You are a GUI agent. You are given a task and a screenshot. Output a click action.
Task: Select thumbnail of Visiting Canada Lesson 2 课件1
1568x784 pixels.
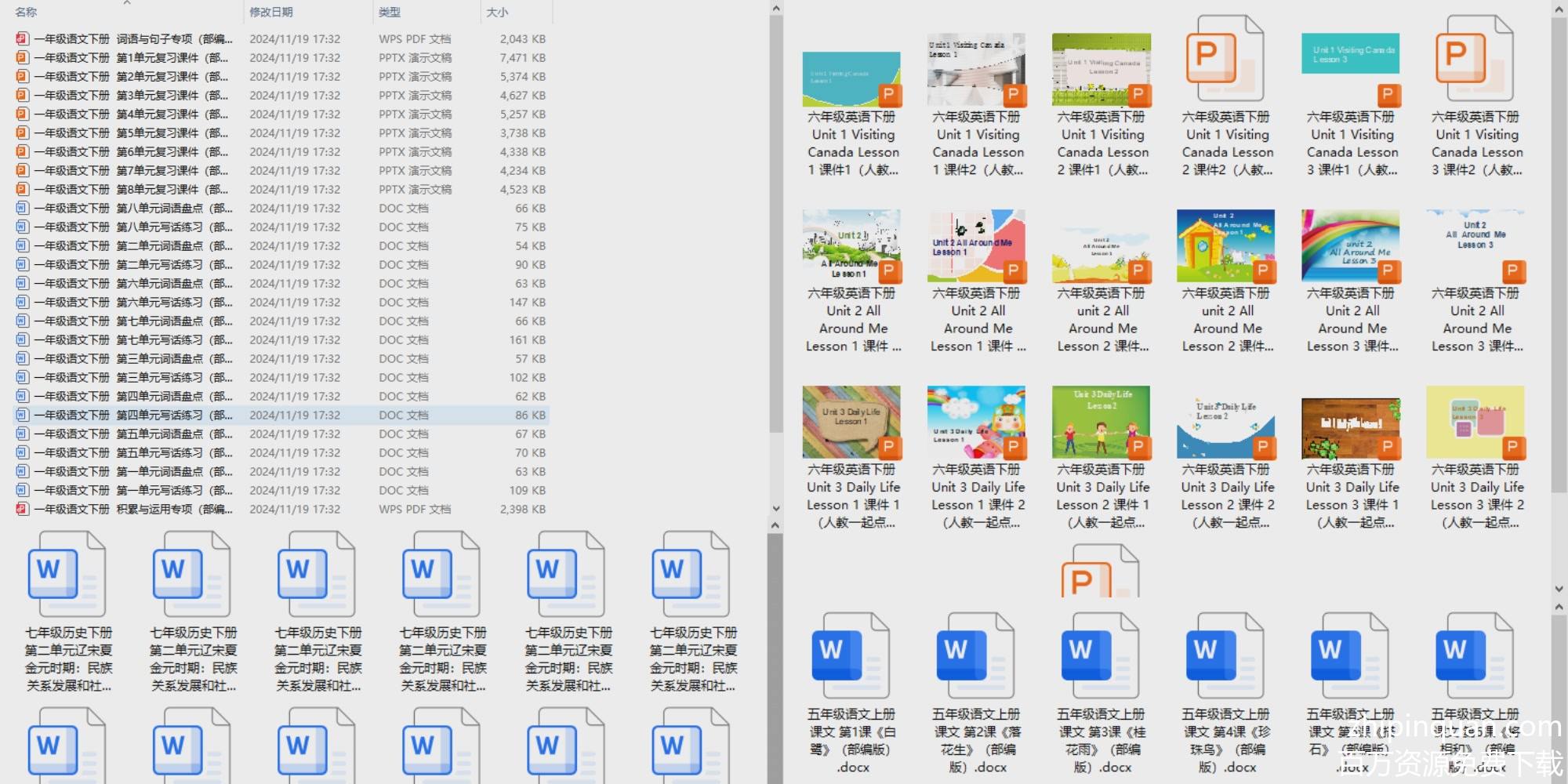pos(1101,69)
